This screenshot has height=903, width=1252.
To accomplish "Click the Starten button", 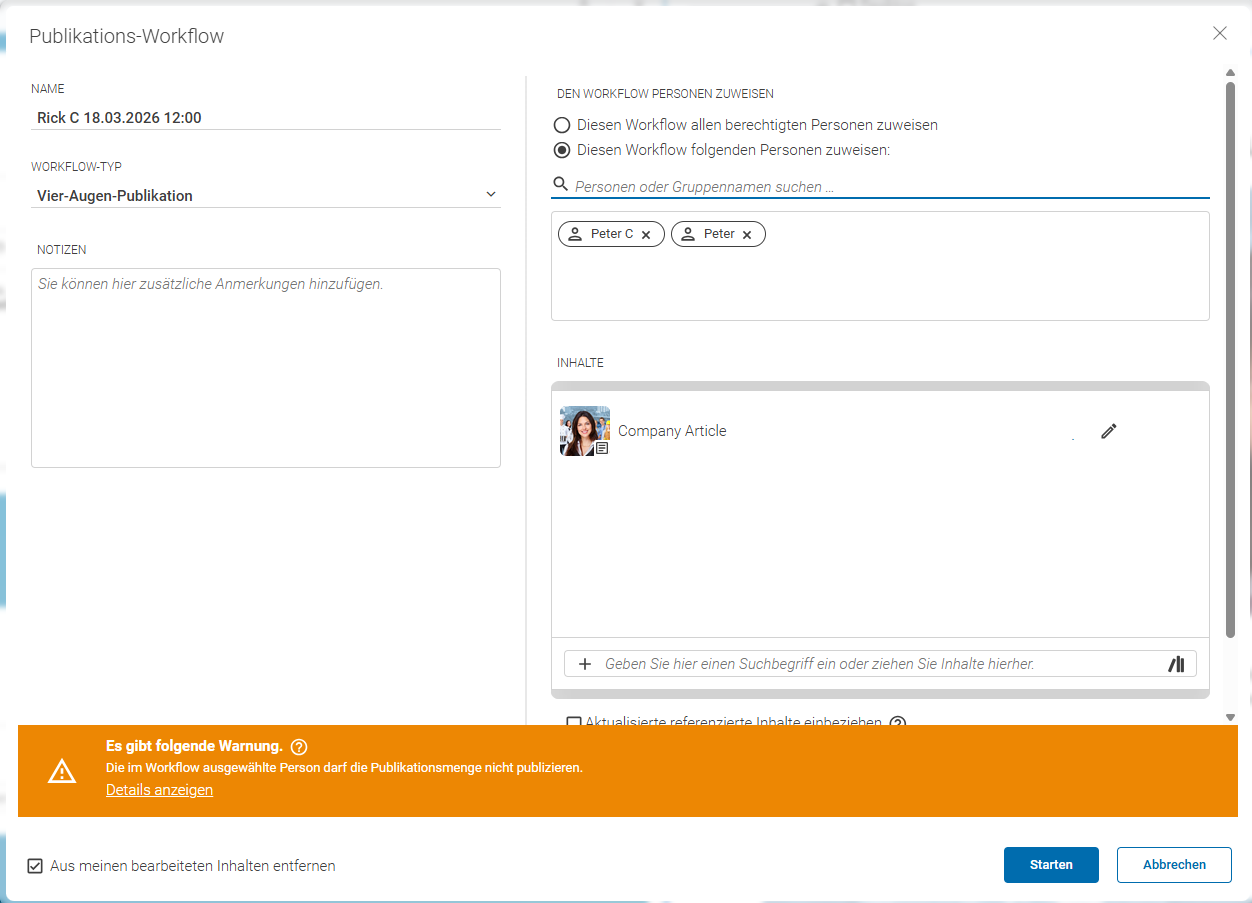I will coord(1051,865).
